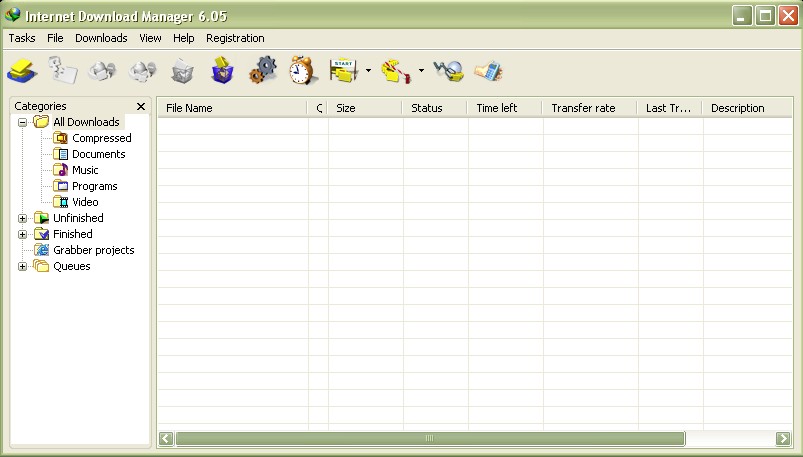Select the Finished category

(73, 234)
